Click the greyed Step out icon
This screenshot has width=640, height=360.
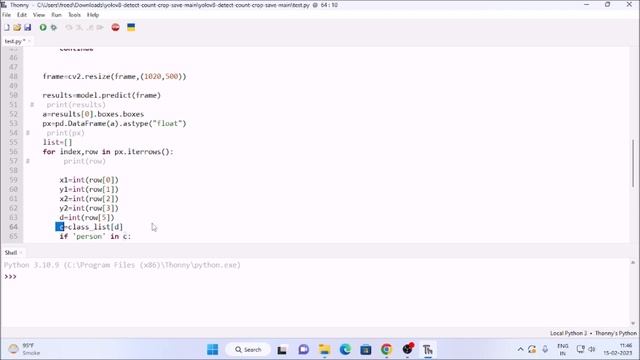[x=90, y=27]
